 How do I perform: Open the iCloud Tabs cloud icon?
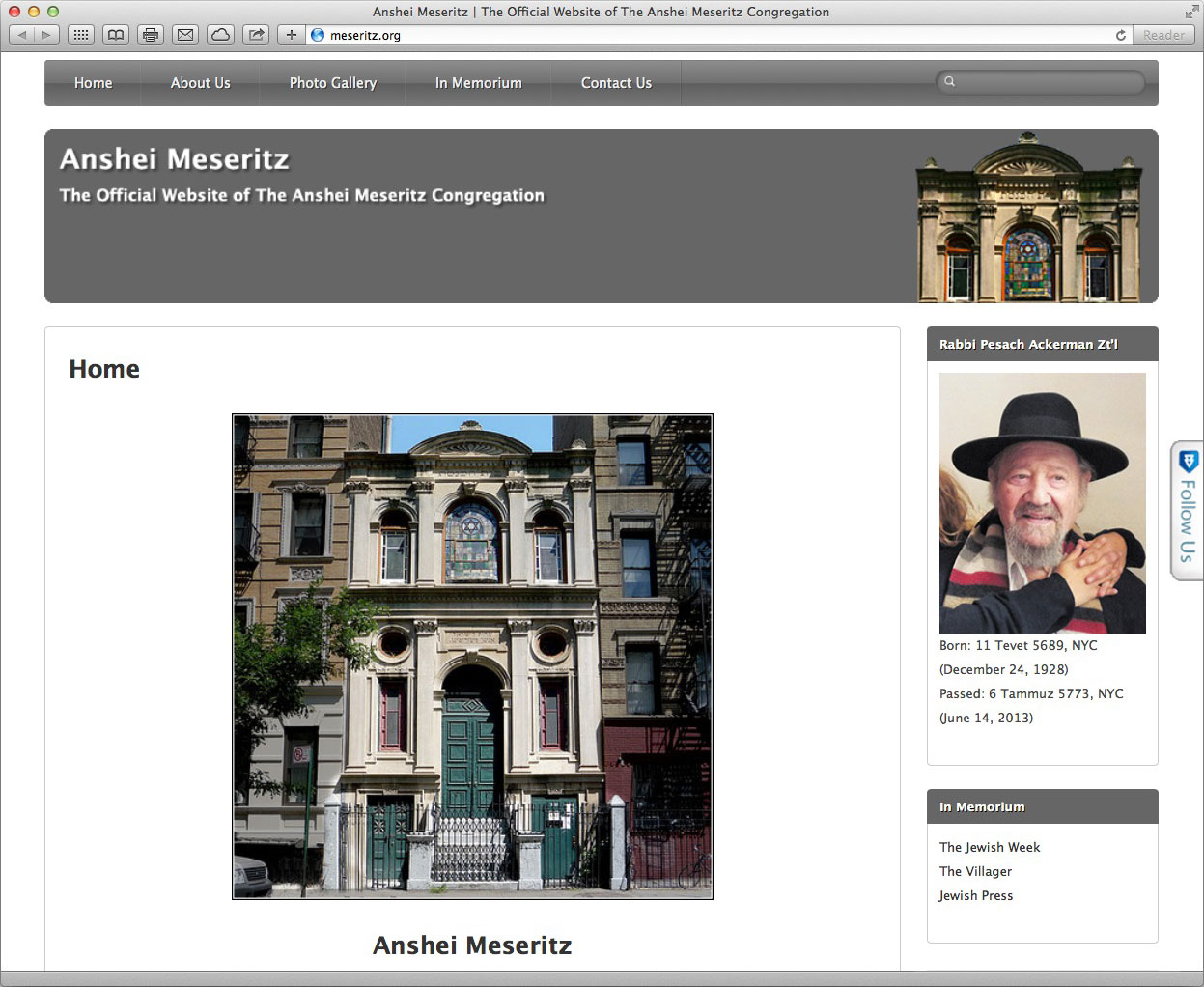(x=220, y=35)
